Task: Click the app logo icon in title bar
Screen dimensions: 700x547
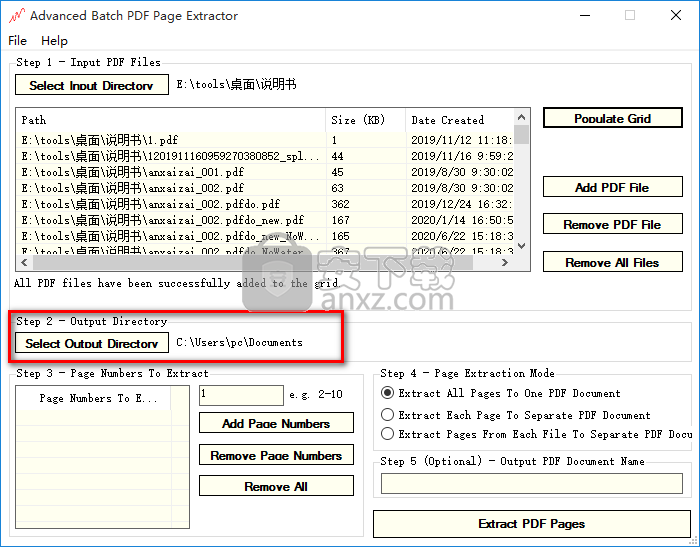Action: pos(17,16)
